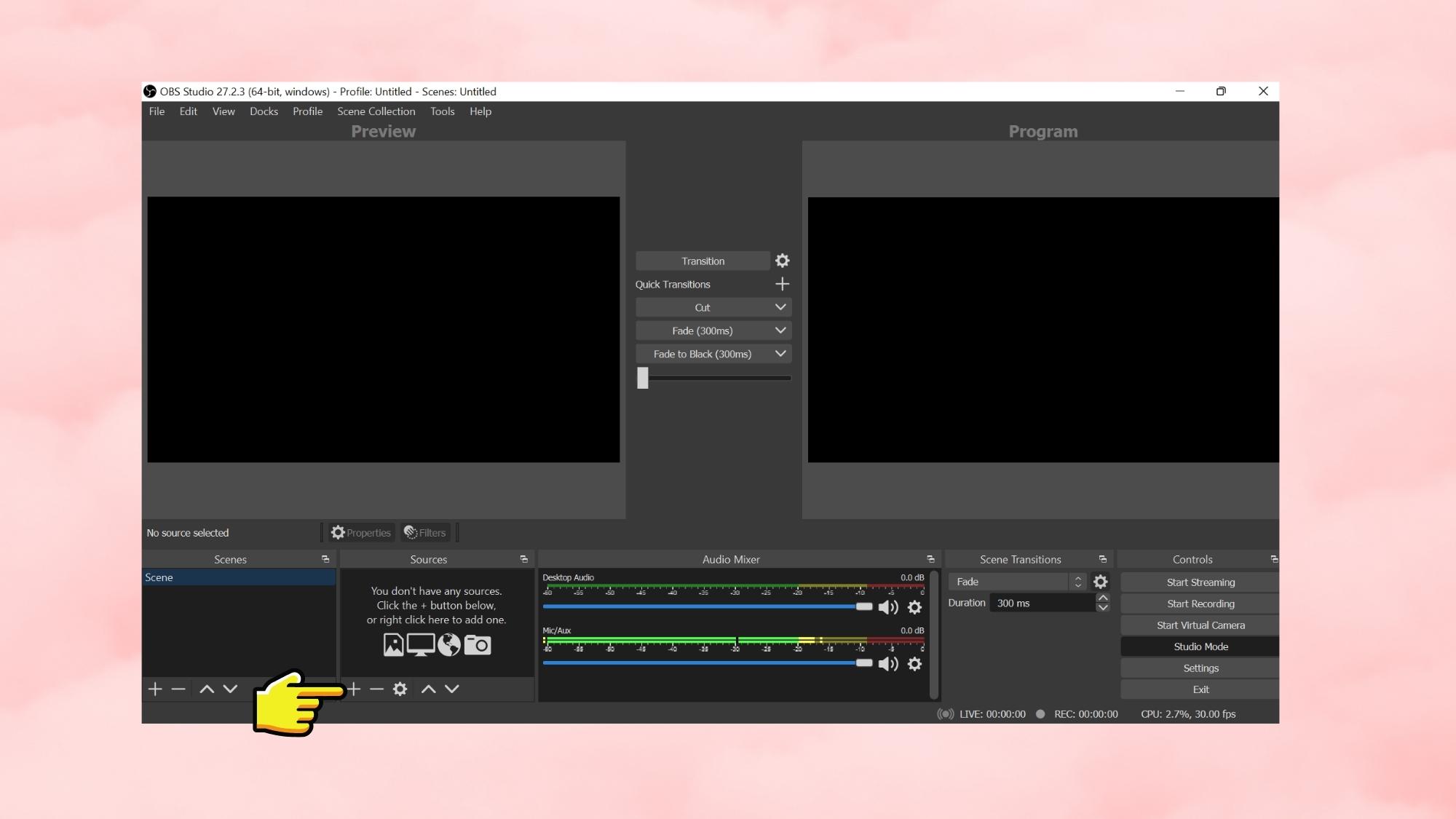Mute Desktop Audio speaker
The image size is (1456, 819).
click(888, 607)
